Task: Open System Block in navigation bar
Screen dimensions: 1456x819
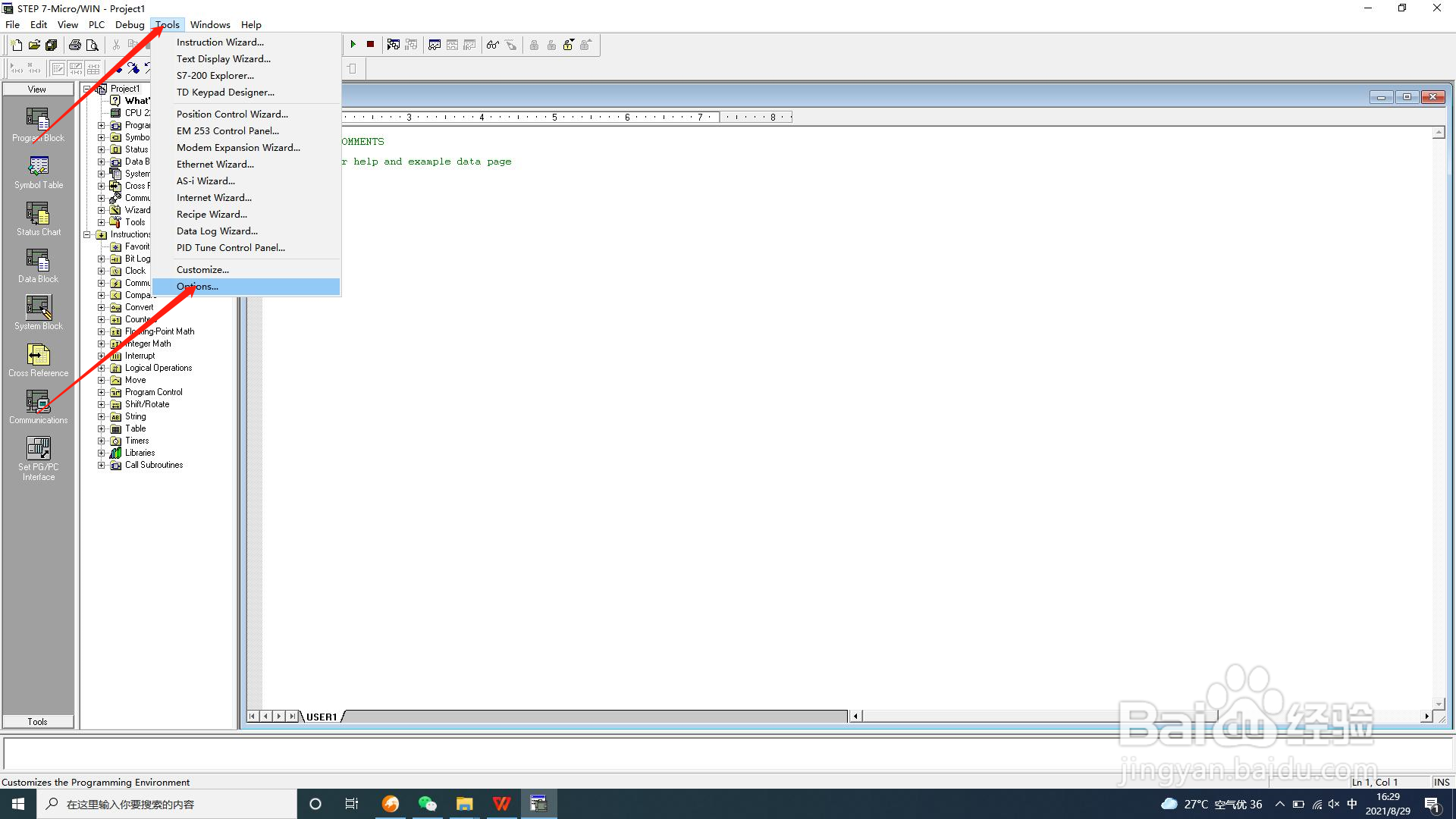Action: coord(38,313)
